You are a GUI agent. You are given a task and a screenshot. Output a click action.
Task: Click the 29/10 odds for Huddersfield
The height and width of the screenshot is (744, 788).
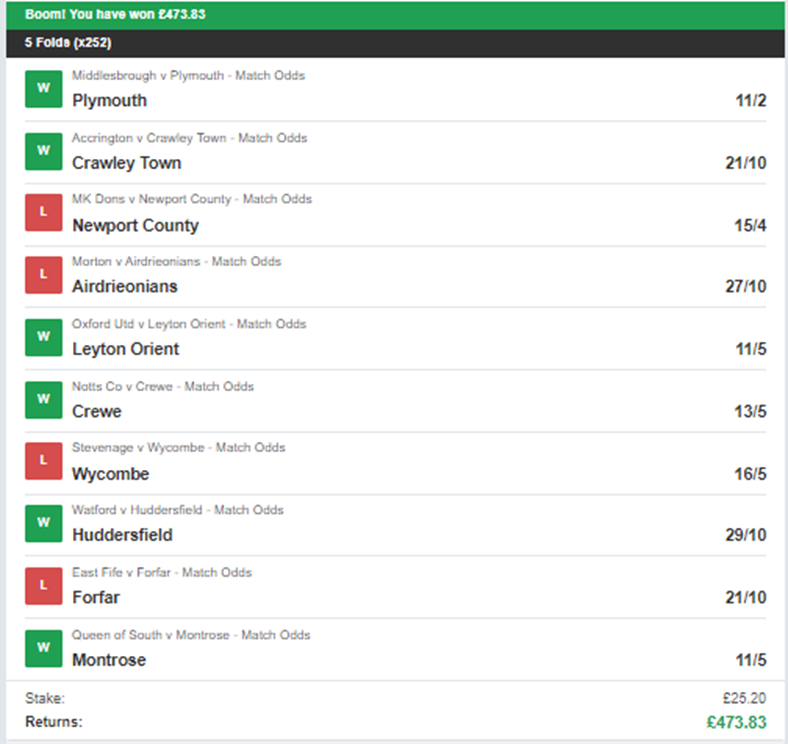pos(746,535)
